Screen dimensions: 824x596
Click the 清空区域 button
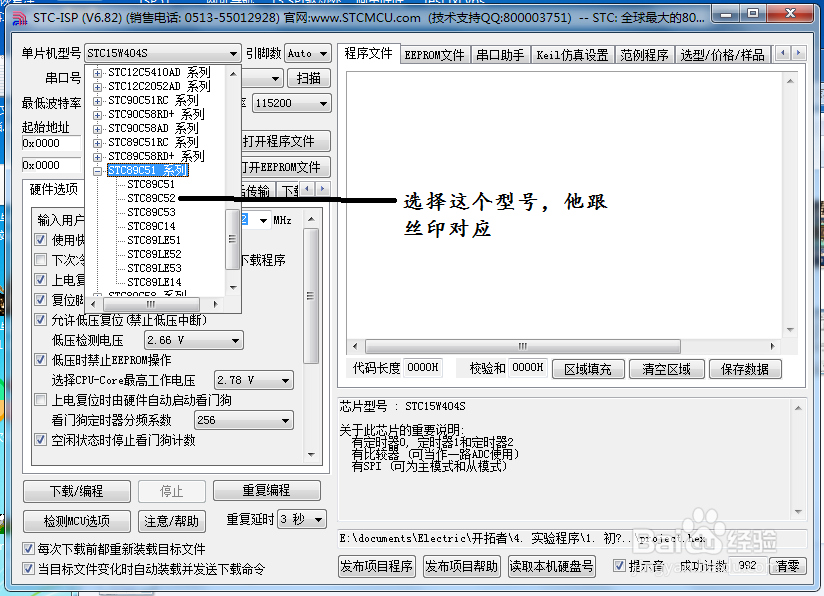(x=666, y=369)
